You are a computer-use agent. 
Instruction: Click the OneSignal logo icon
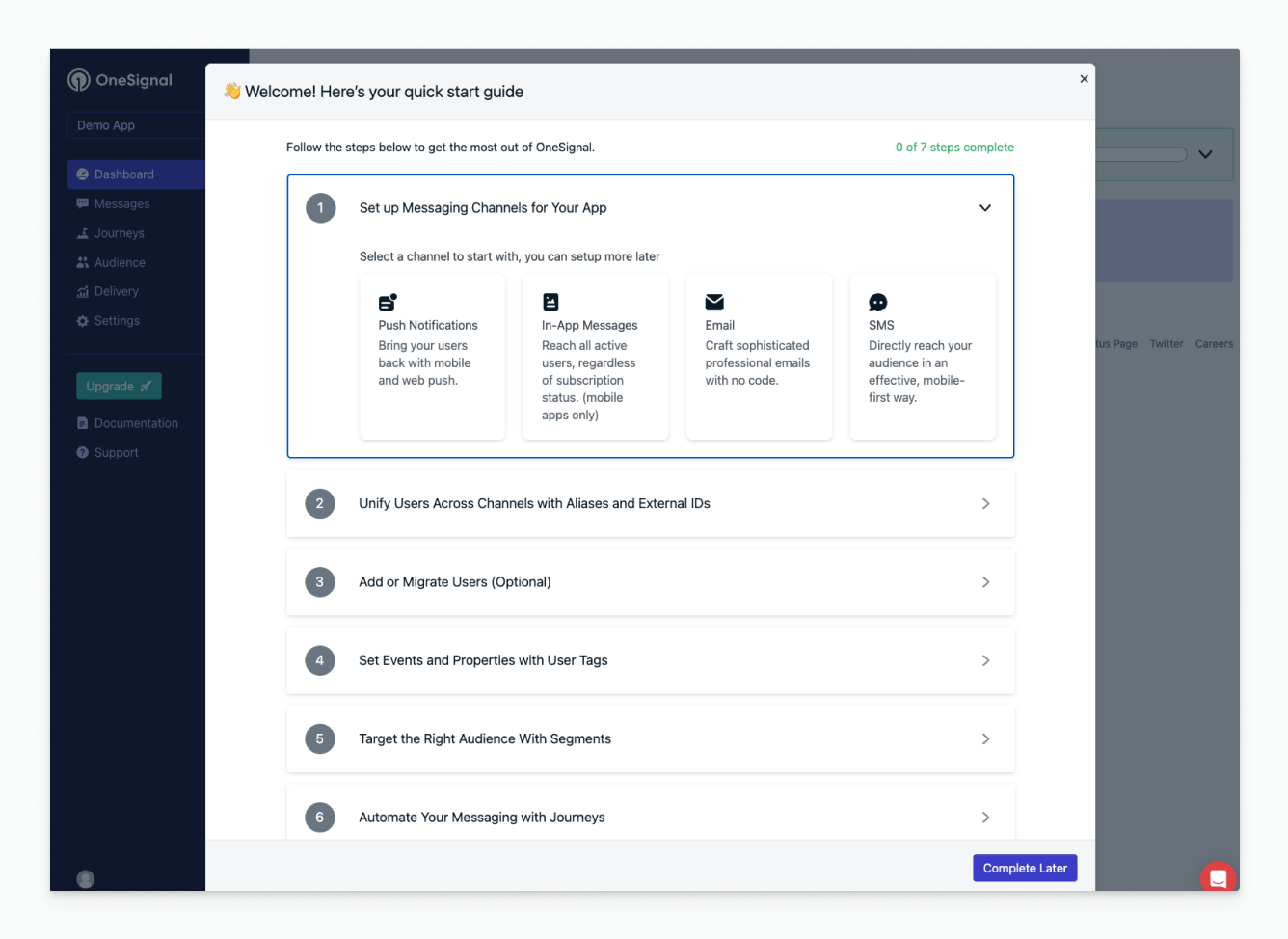tap(79, 80)
